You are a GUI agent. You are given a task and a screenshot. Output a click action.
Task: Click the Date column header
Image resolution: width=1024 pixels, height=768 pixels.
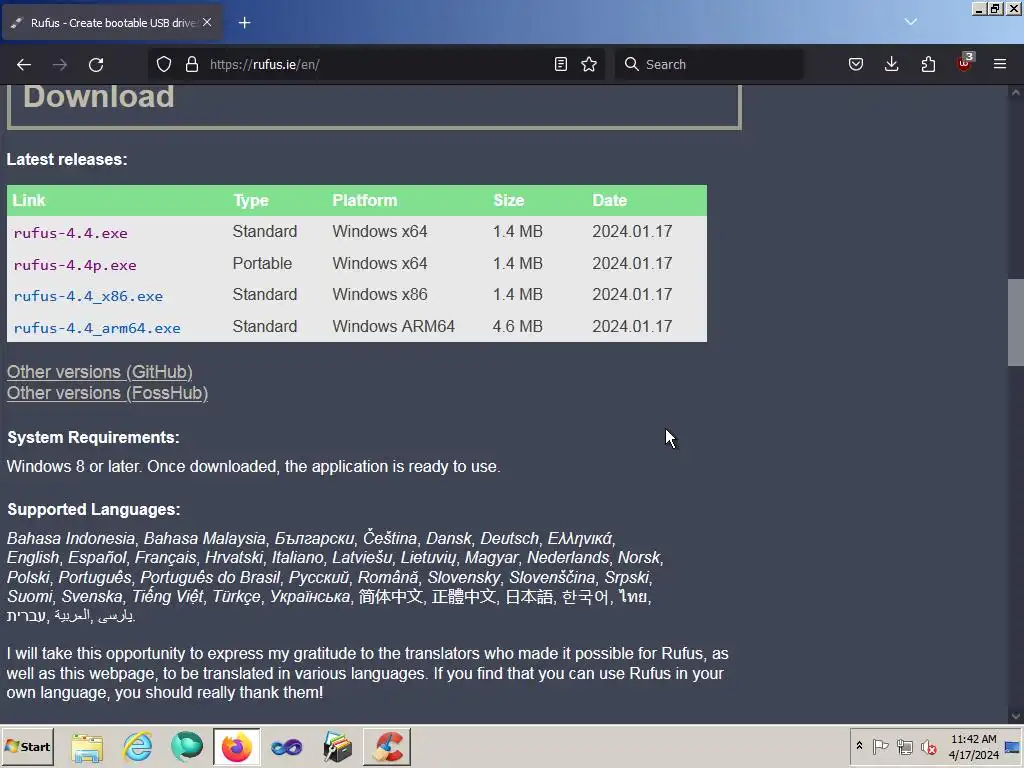click(609, 200)
